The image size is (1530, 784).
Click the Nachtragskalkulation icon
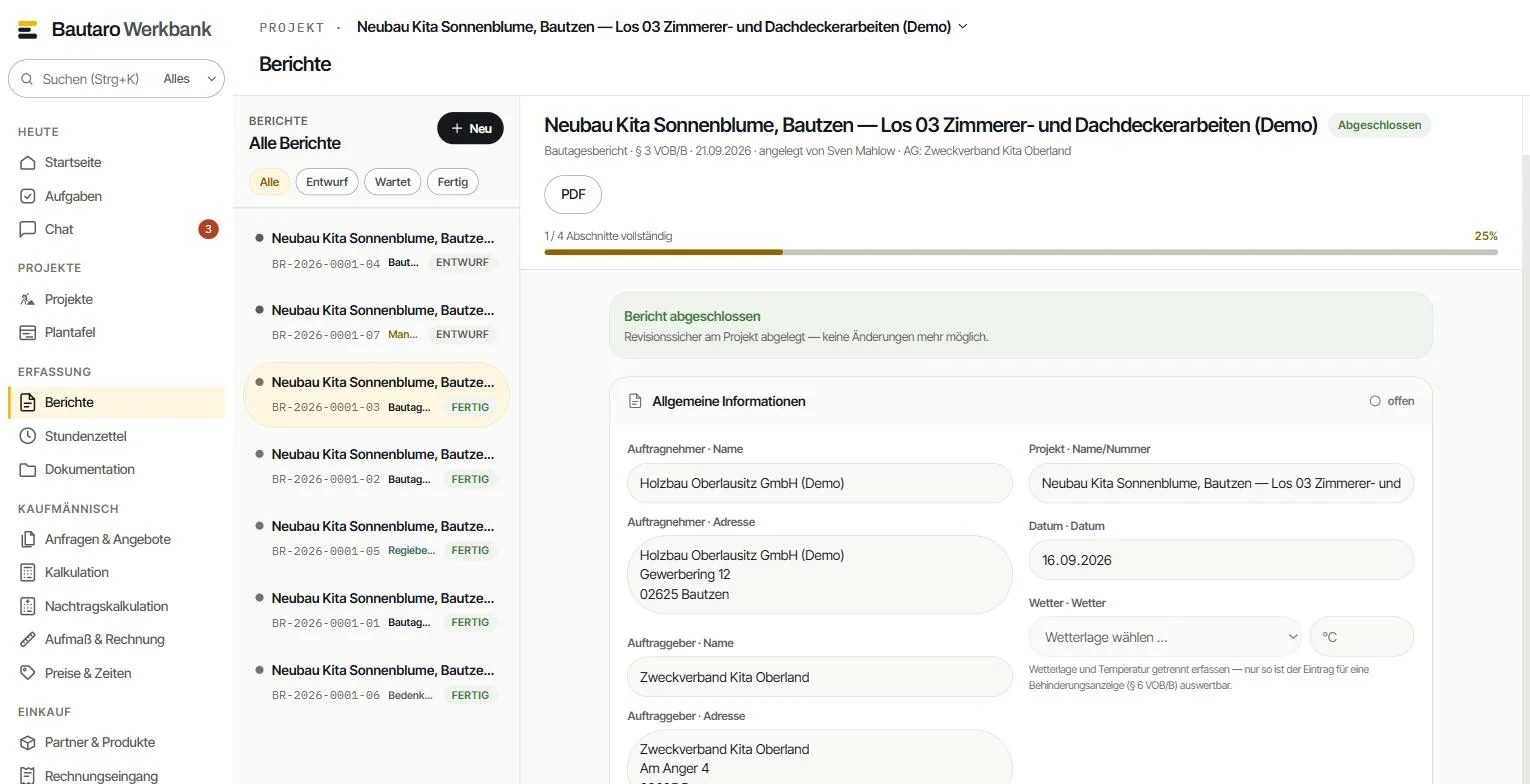pos(28,606)
